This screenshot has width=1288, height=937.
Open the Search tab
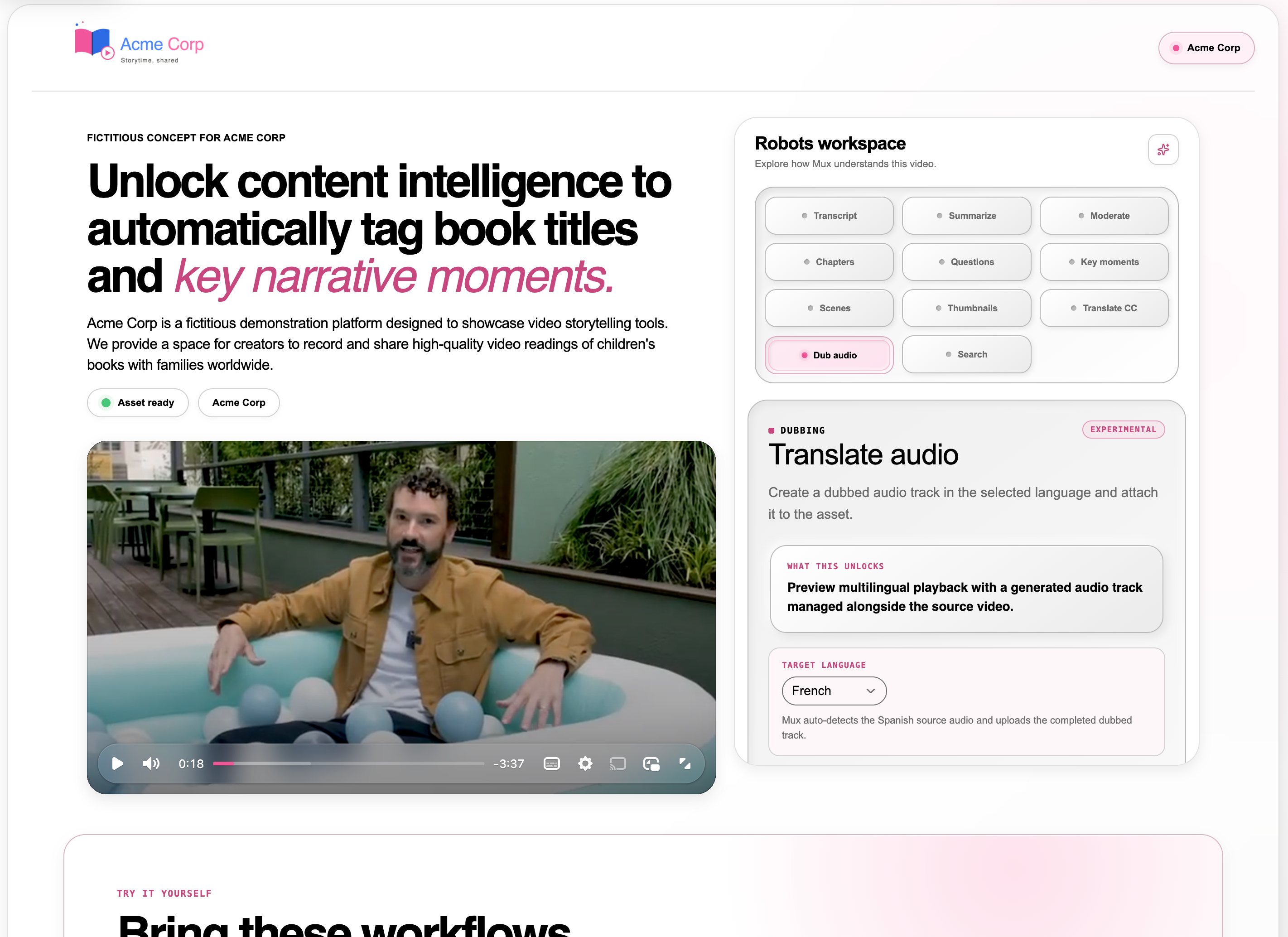click(966, 354)
